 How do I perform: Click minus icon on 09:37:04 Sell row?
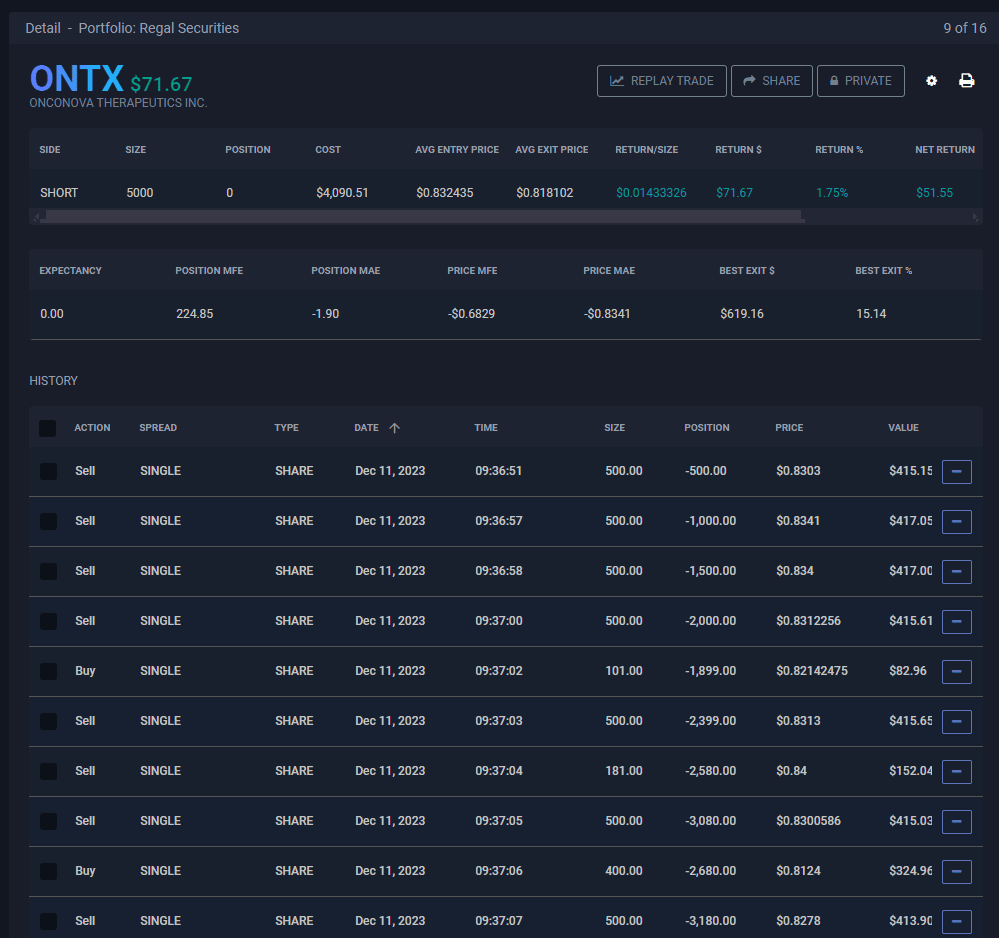pos(957,771)
